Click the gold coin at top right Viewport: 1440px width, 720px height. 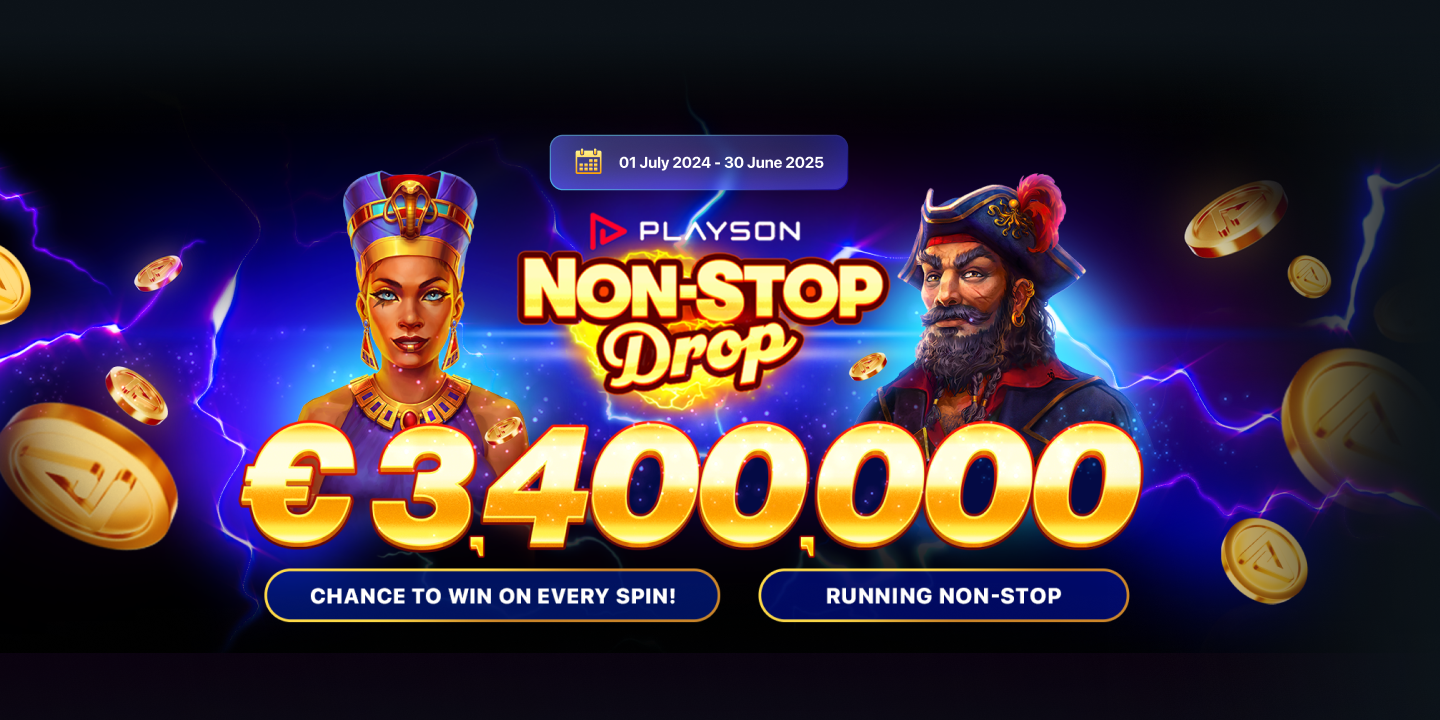pyautogui.click(x=1236, y=219)
